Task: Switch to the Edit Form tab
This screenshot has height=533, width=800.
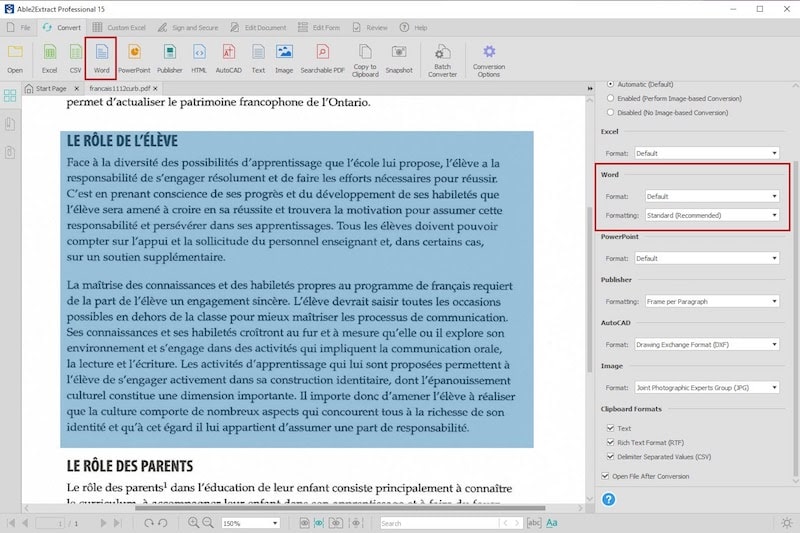Action: tap(319, 28)
